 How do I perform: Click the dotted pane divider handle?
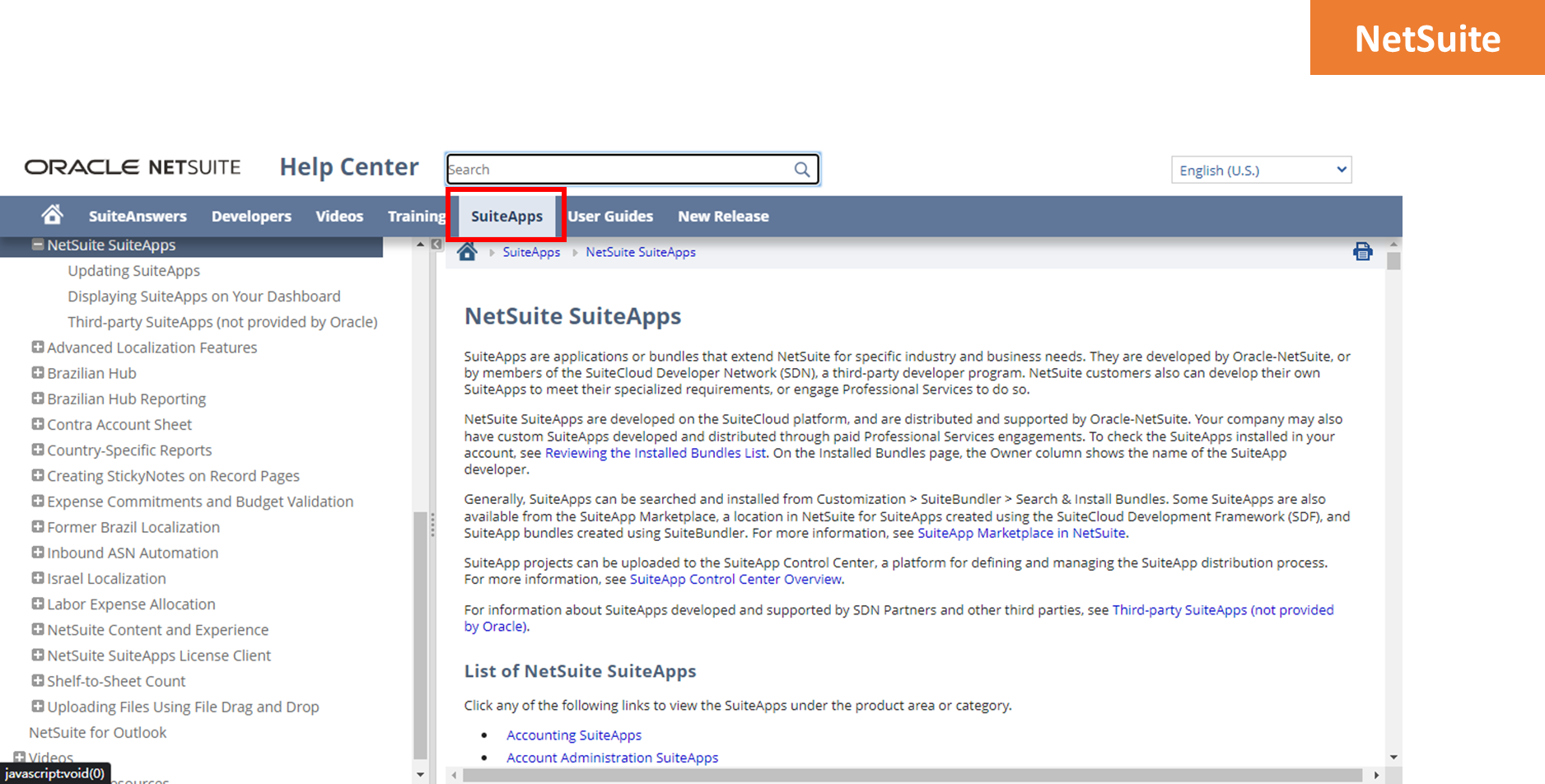[432, 525]
